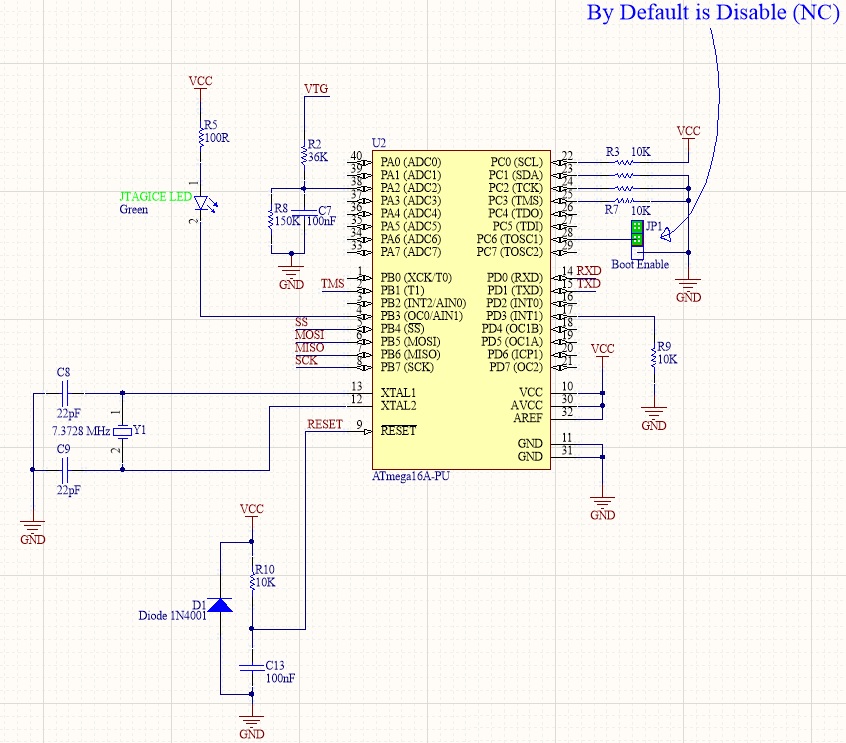Screen dimensions: 846x743
Task: Click the '150K' value text of R8
Action: [x=288, y=221]
